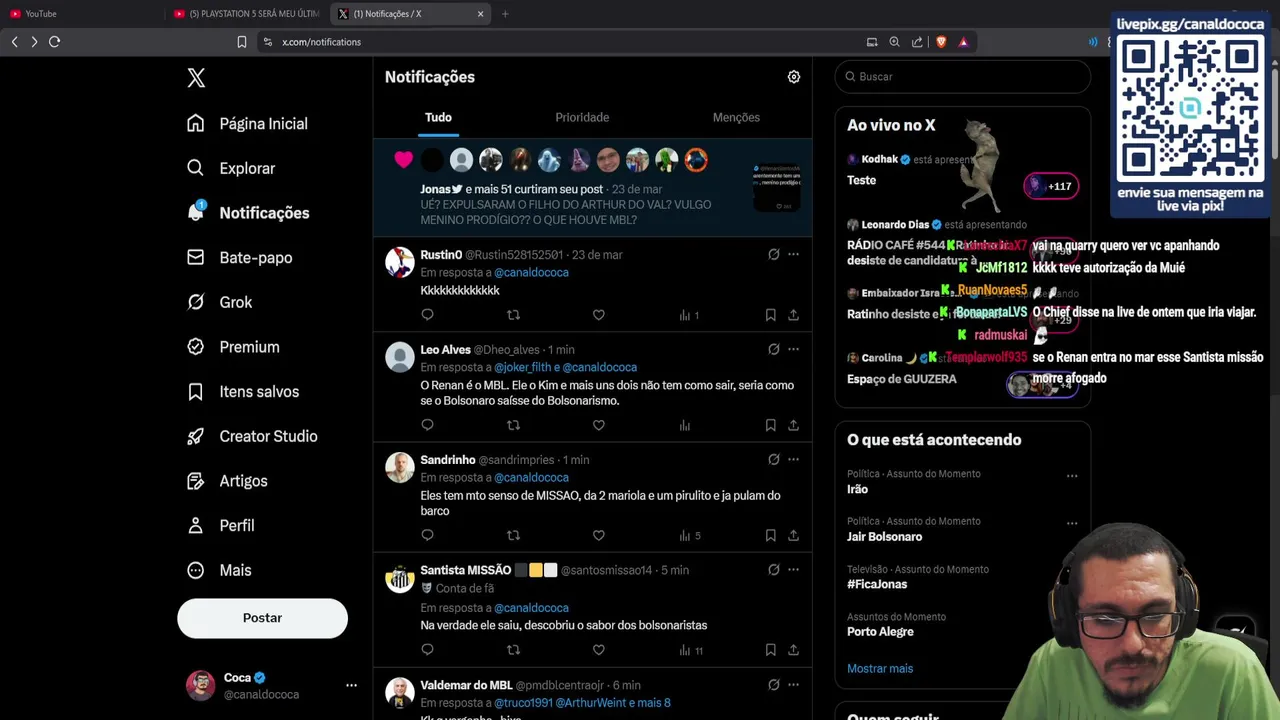Open more options on Sandrinho's post

pos(793,459)
